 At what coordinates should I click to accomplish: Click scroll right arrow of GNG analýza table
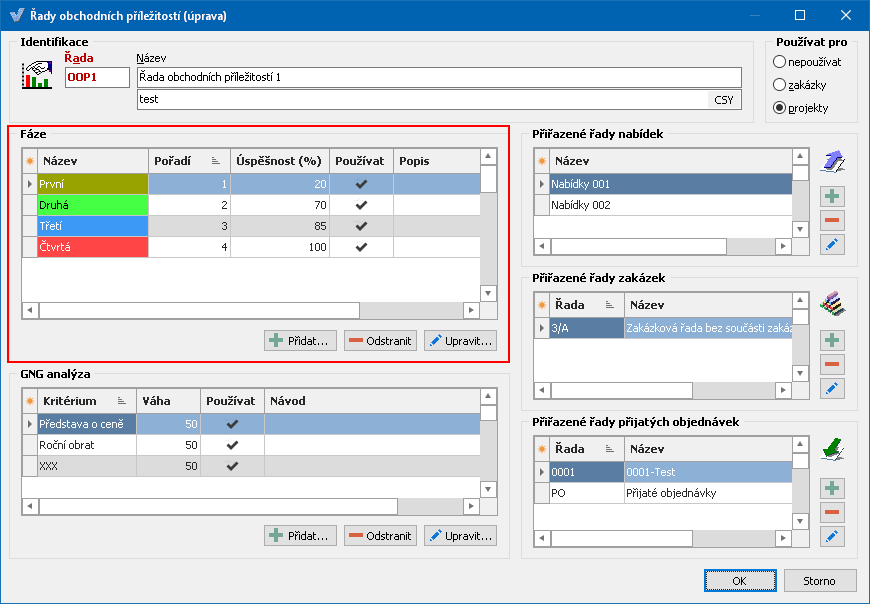(x=472, y=506)
